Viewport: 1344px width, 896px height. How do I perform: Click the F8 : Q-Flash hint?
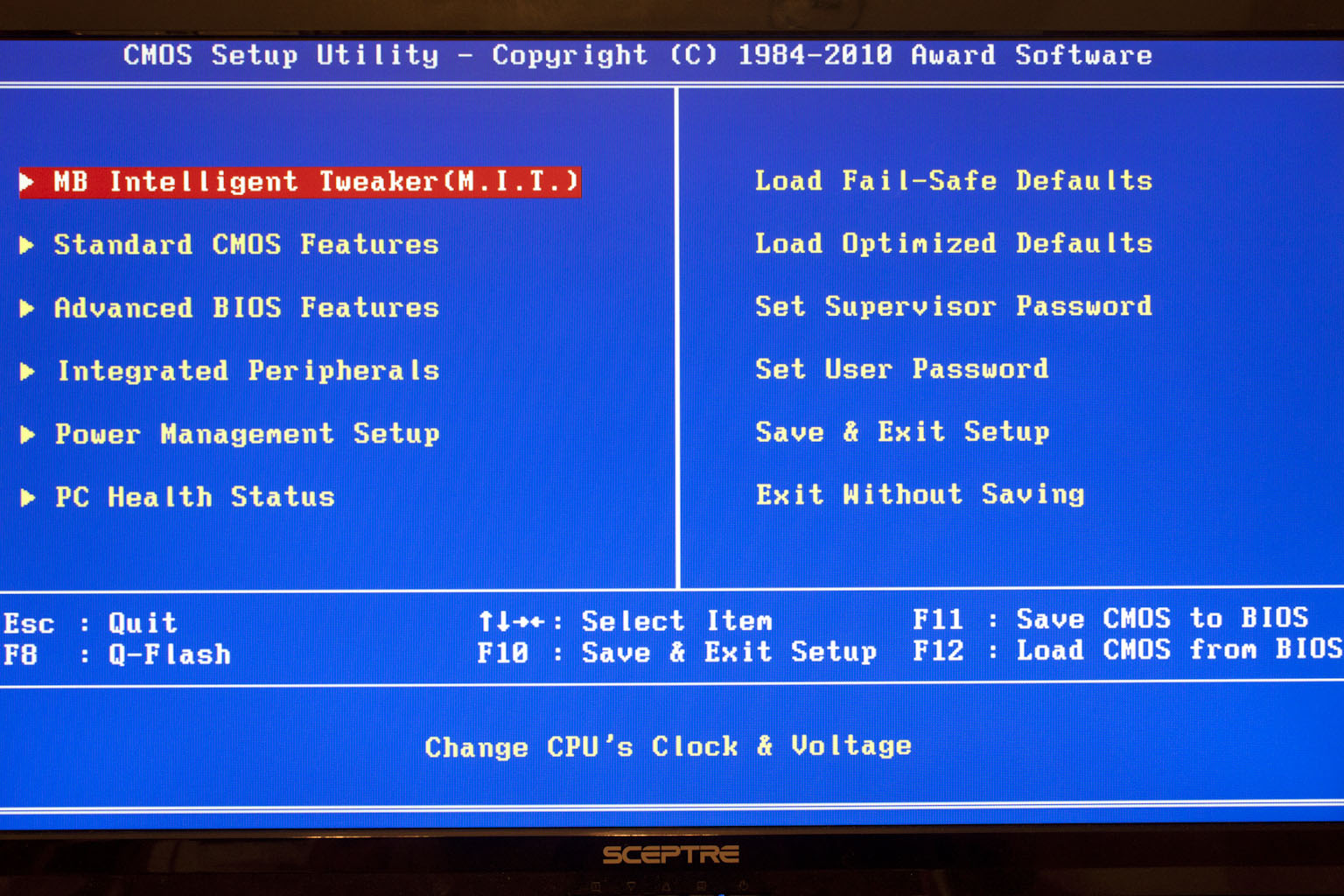[x=117, y=654]
